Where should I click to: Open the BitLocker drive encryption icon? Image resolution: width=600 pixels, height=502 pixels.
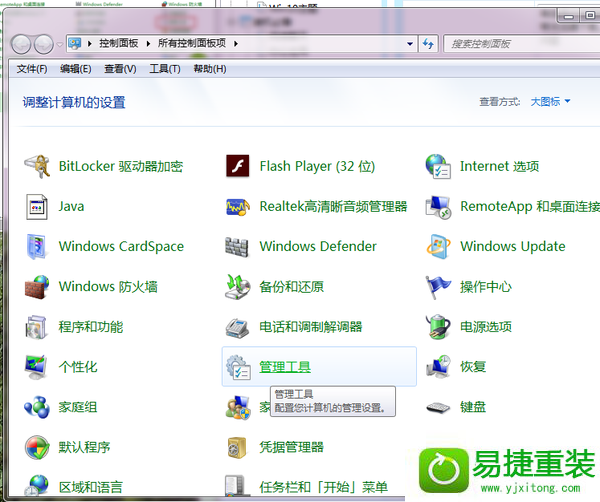pyautogui.click(x=37, y=166)
